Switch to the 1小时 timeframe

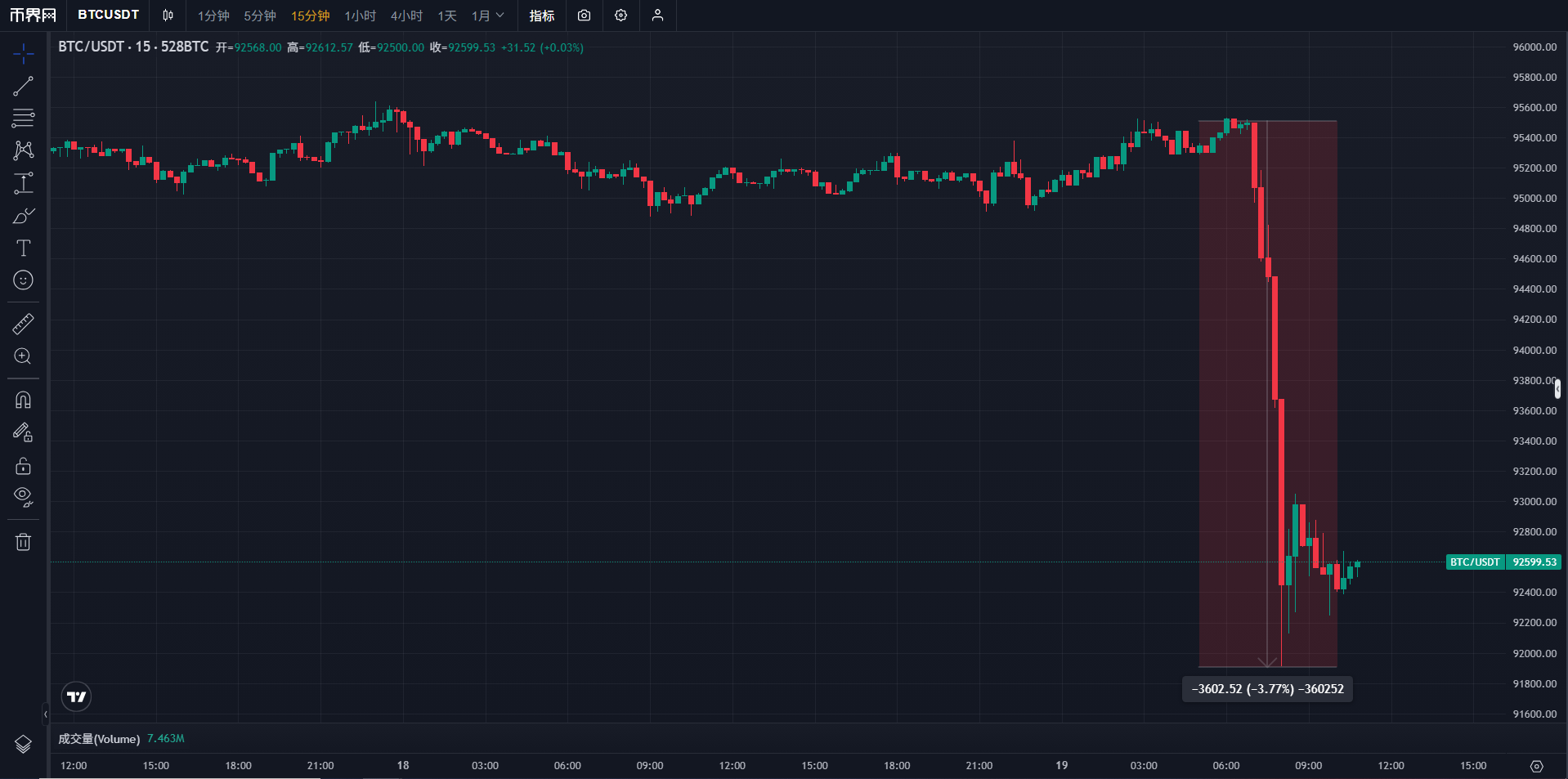click(360, 16)
